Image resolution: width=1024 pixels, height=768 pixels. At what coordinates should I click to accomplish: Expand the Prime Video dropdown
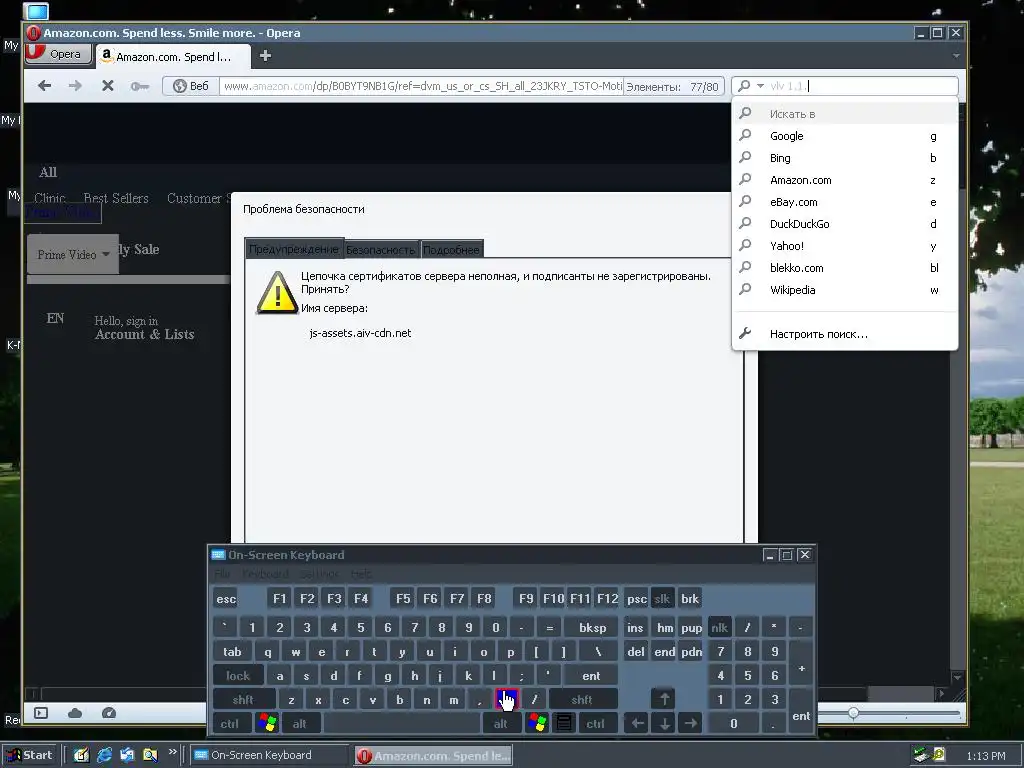pos(72,254)
